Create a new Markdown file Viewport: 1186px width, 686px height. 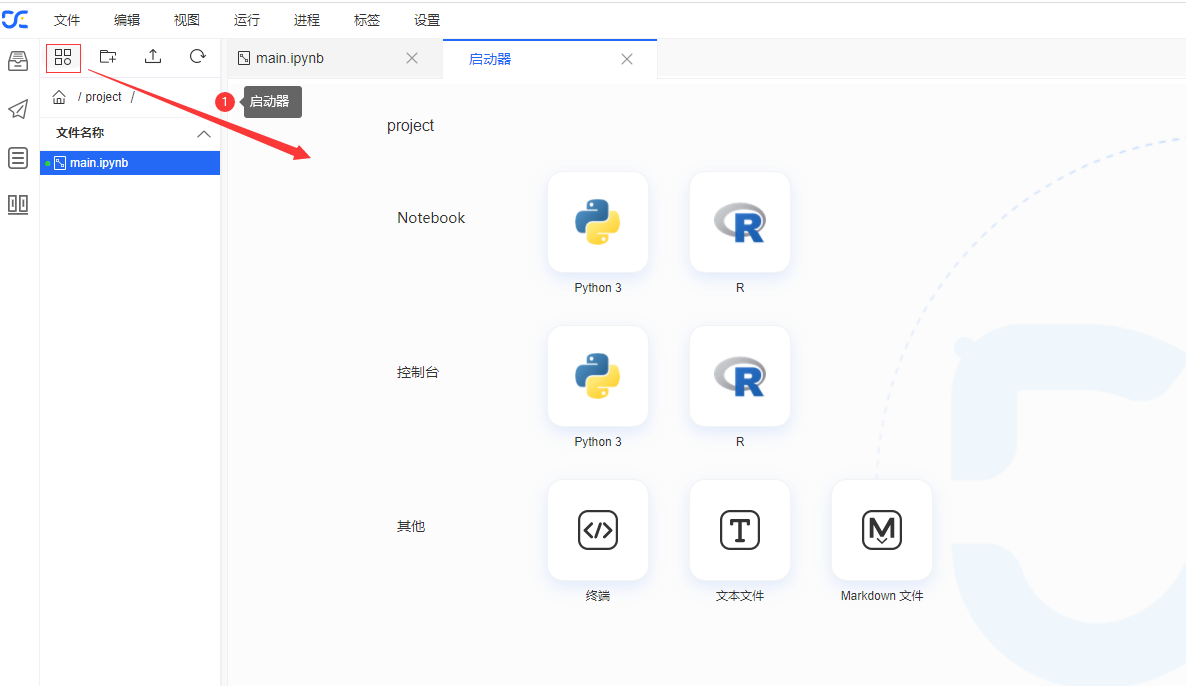pyautogui.click(x=882, y=530)
